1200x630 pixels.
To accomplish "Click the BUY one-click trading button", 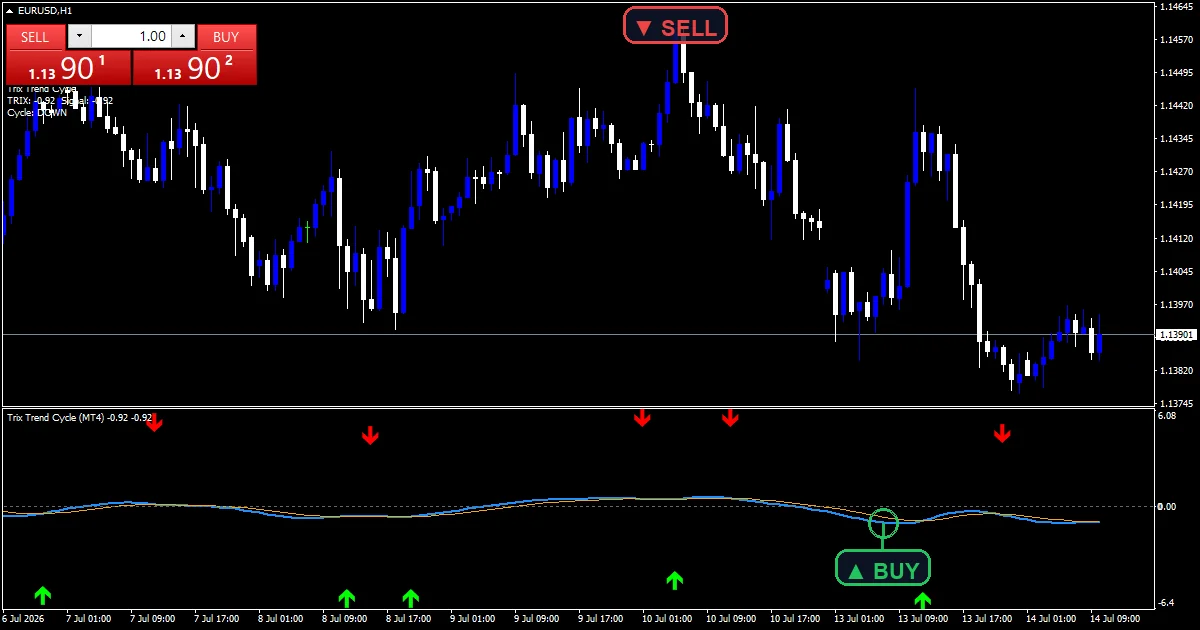I will [226, 37].
